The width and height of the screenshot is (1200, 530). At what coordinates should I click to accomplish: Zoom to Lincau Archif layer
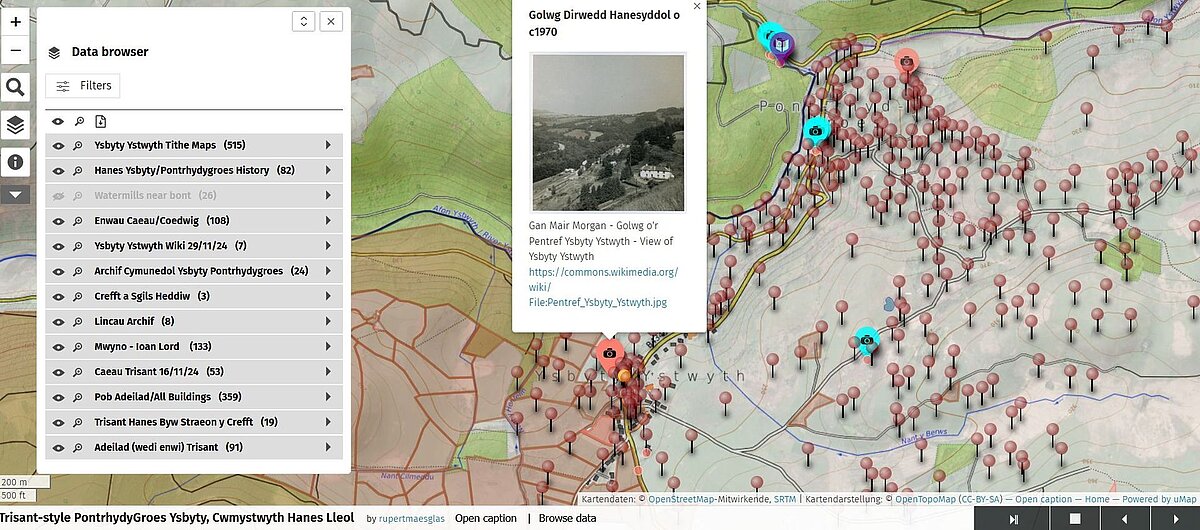[x=78, y=321]
